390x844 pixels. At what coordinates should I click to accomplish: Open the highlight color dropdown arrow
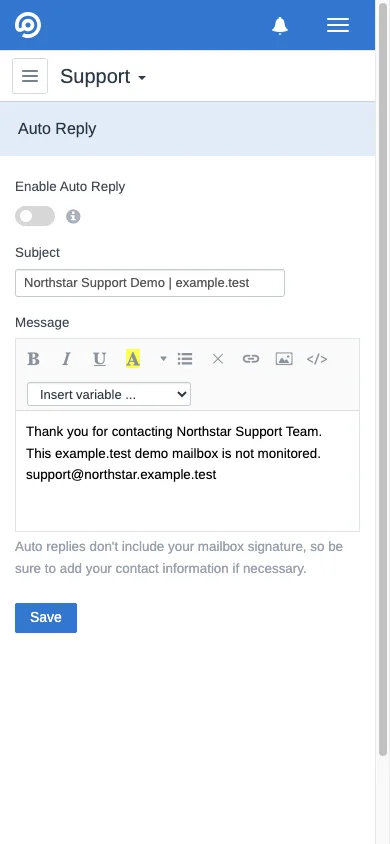[164, 359]
